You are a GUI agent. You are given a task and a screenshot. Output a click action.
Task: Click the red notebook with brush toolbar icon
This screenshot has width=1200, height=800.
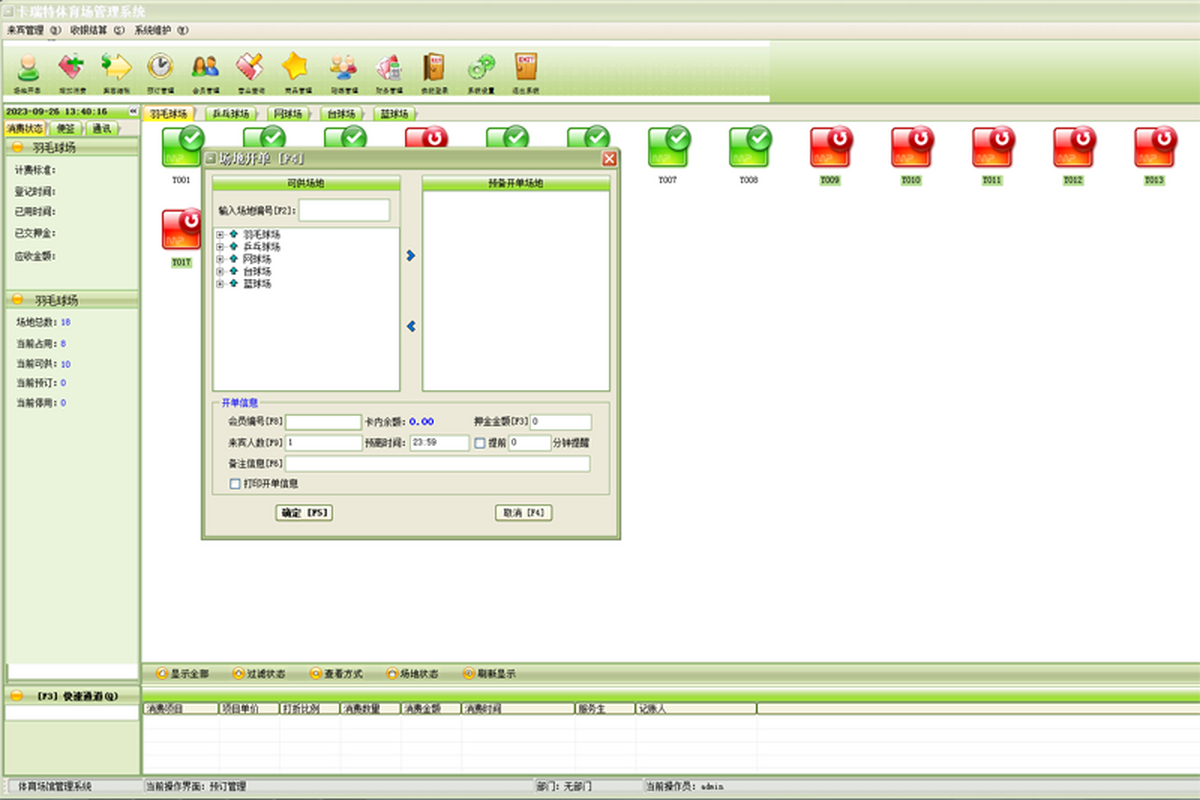point(250,69)
